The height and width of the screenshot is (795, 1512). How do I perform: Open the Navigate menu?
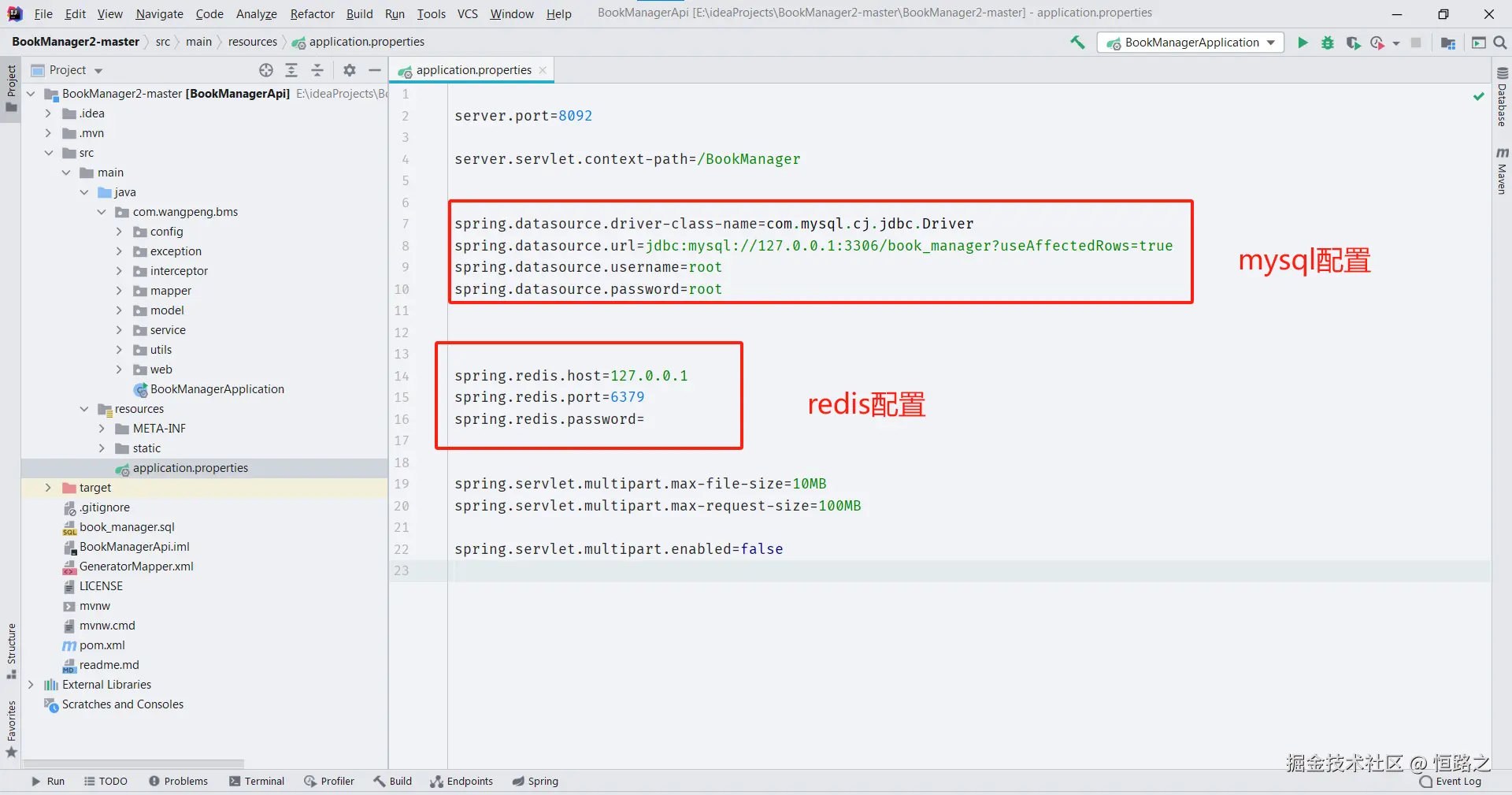pyautogui.click(x=159, y=13)
